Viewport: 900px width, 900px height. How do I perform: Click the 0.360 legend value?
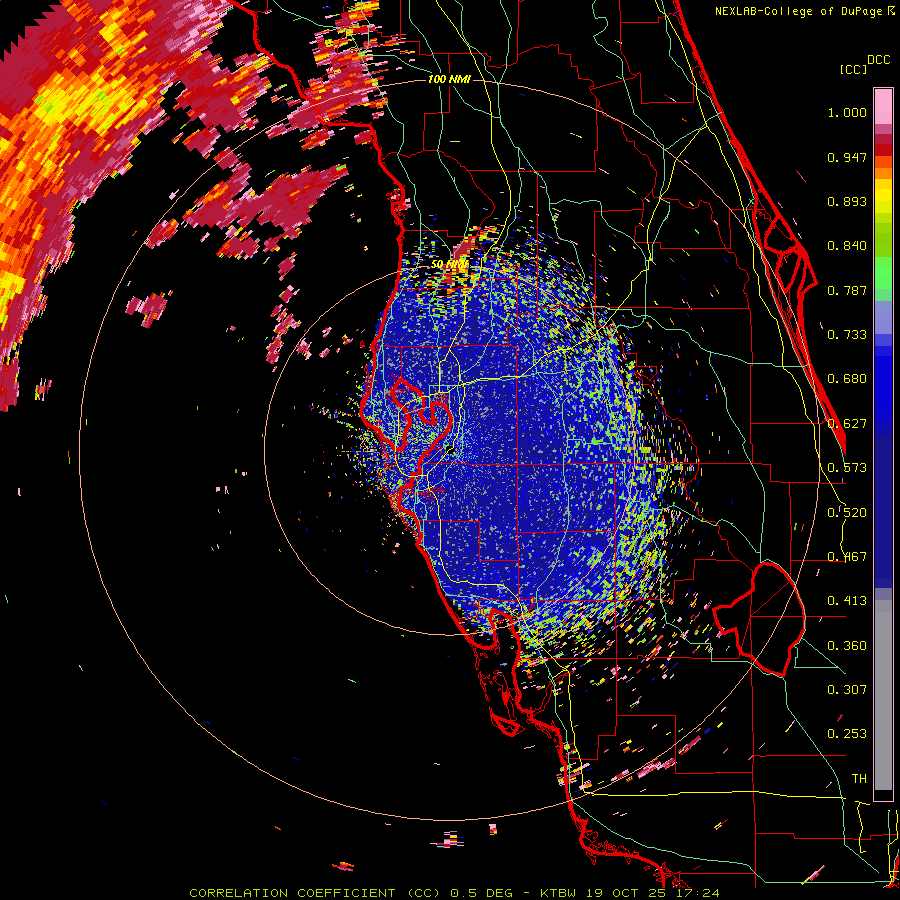coord(847,646)
